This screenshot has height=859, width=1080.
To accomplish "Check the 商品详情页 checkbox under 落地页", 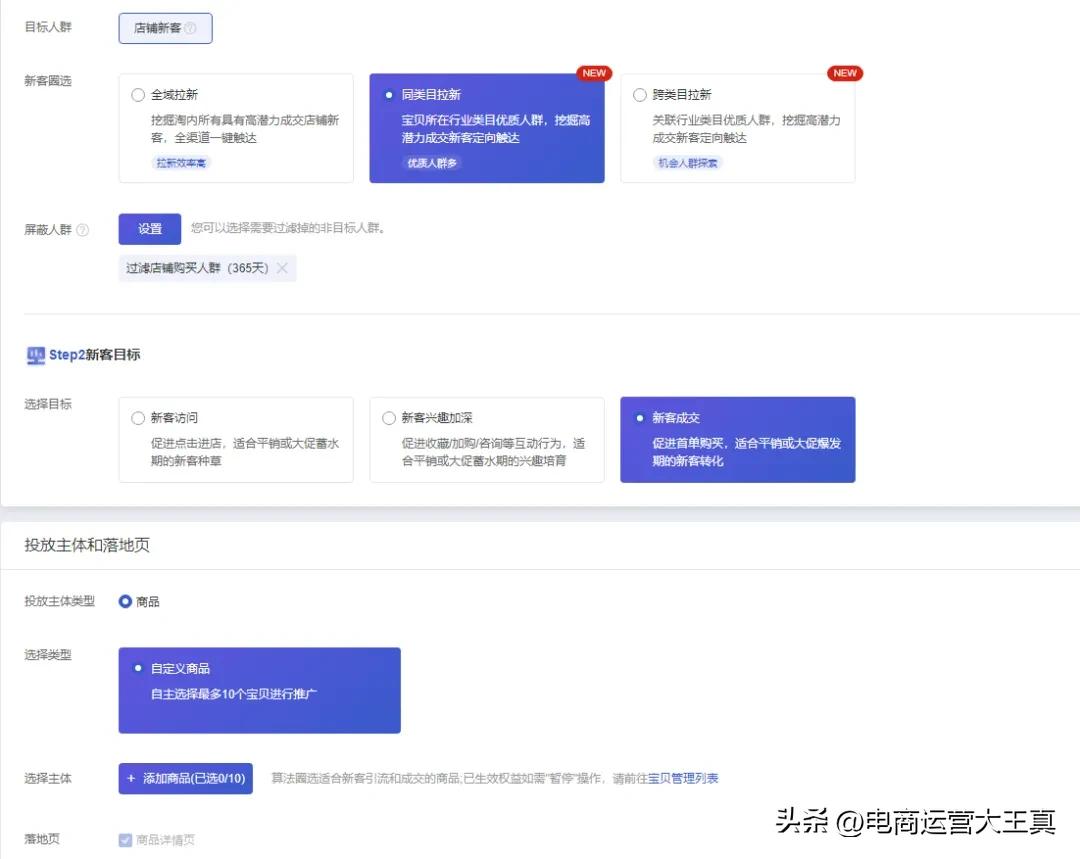I will pos(124,840).
